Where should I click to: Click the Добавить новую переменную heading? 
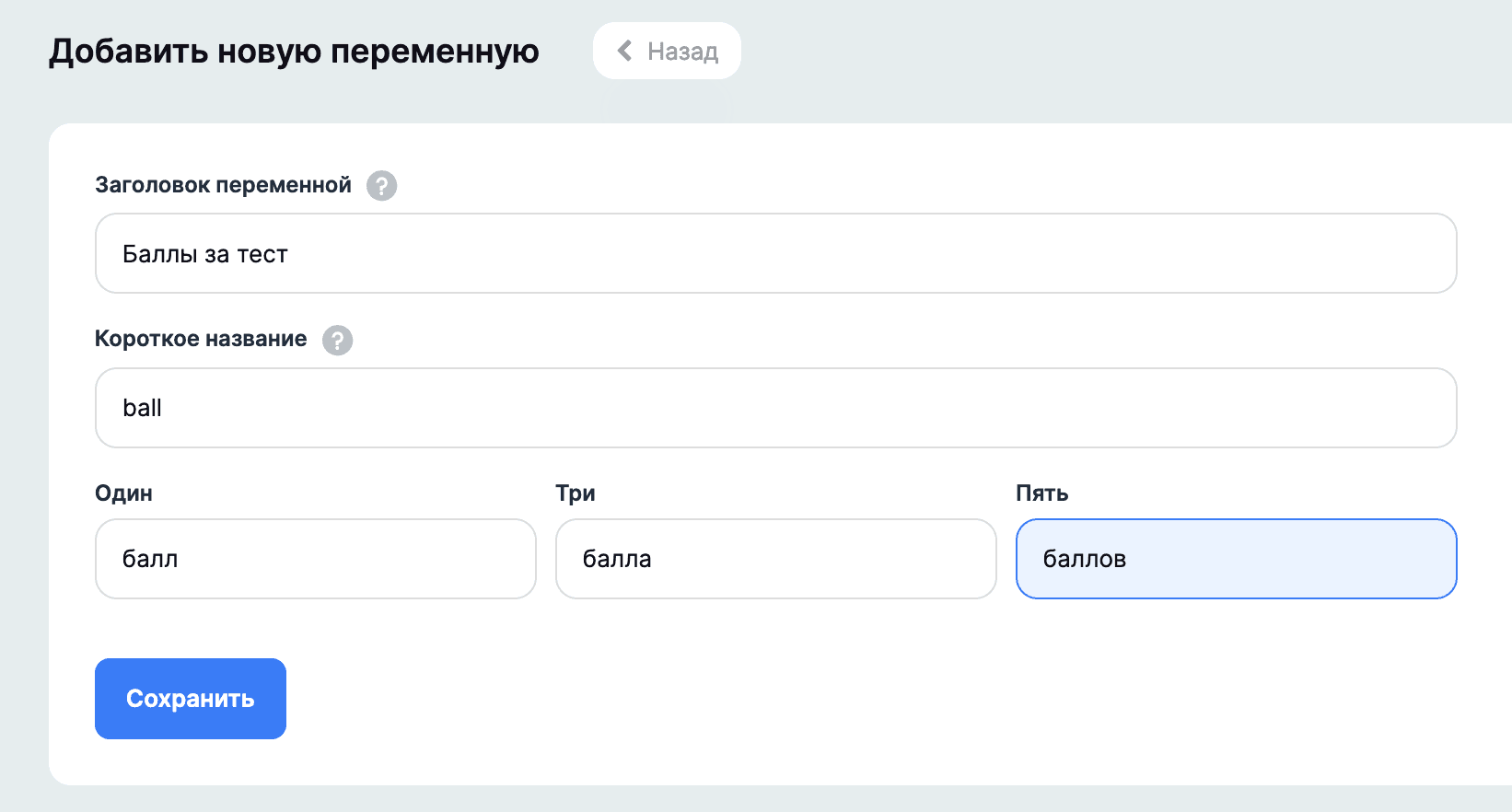pos(294,52)
